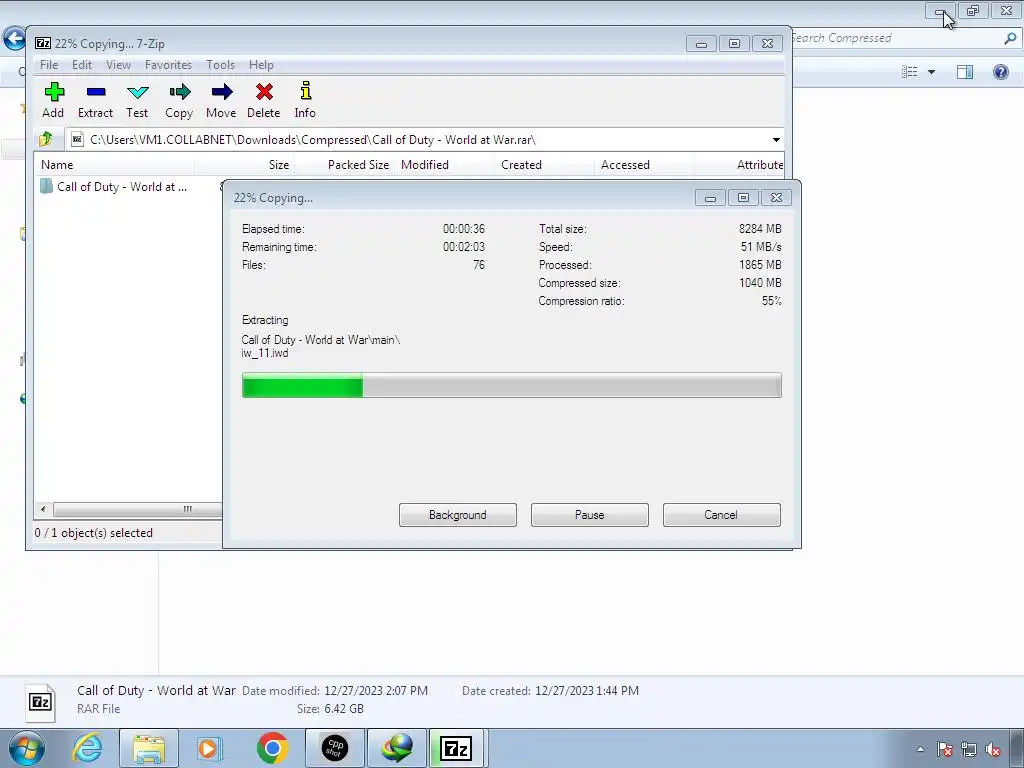This screenshot has height=768, width=1024.
Task: Switch to 7-Zip taskbar button
Action: pyautogui.click(x=456, y=748)
